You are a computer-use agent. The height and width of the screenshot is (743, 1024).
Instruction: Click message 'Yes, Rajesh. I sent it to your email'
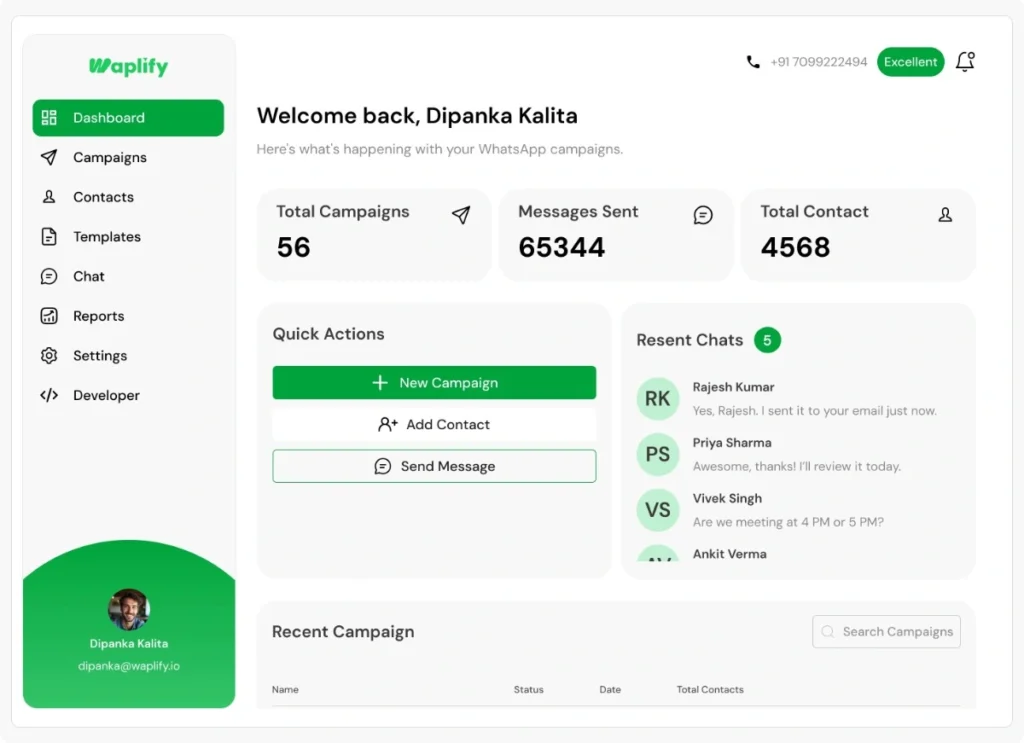click(x=814, y=411)
